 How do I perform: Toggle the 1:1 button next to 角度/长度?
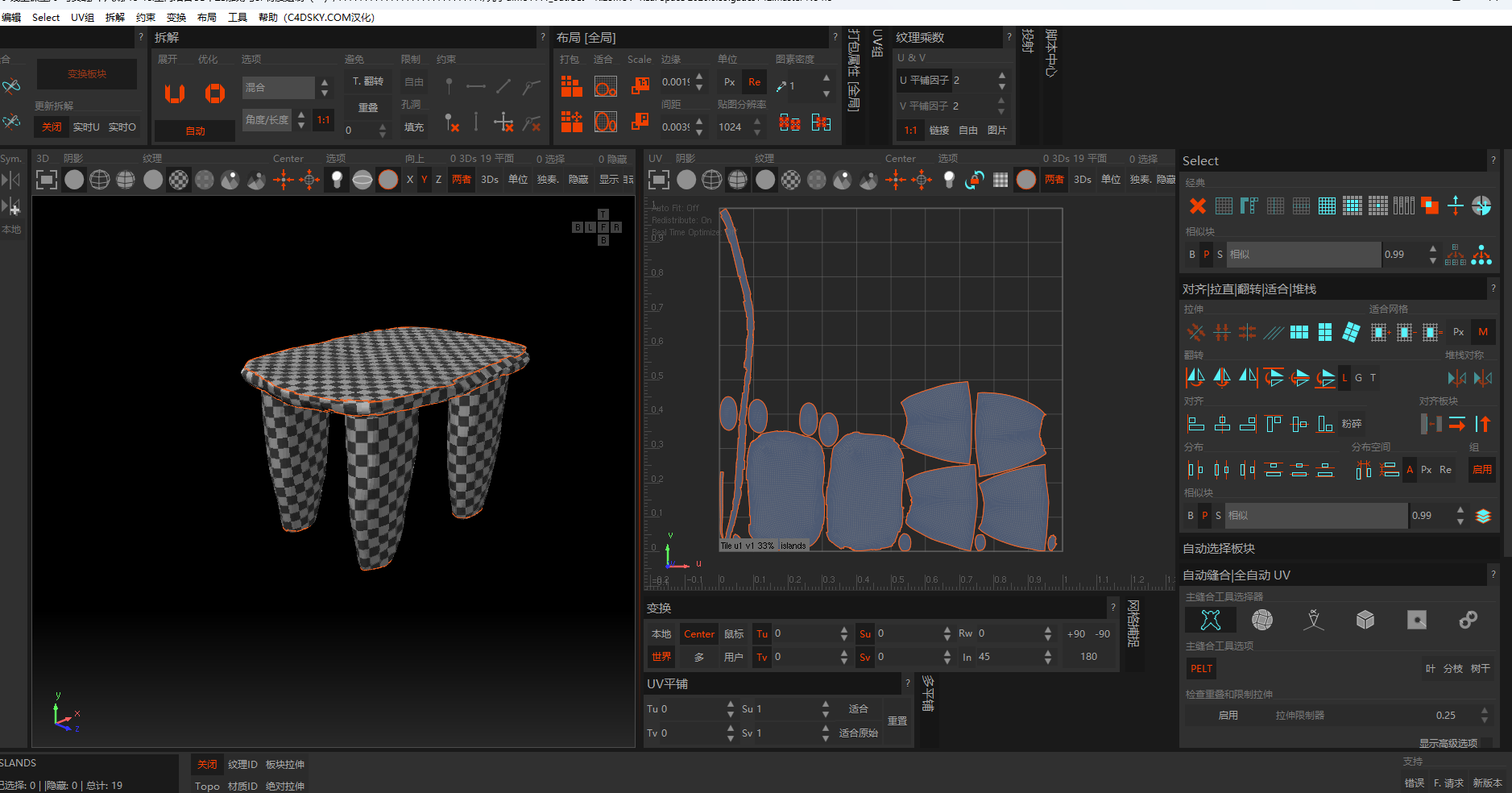[323, 120]
